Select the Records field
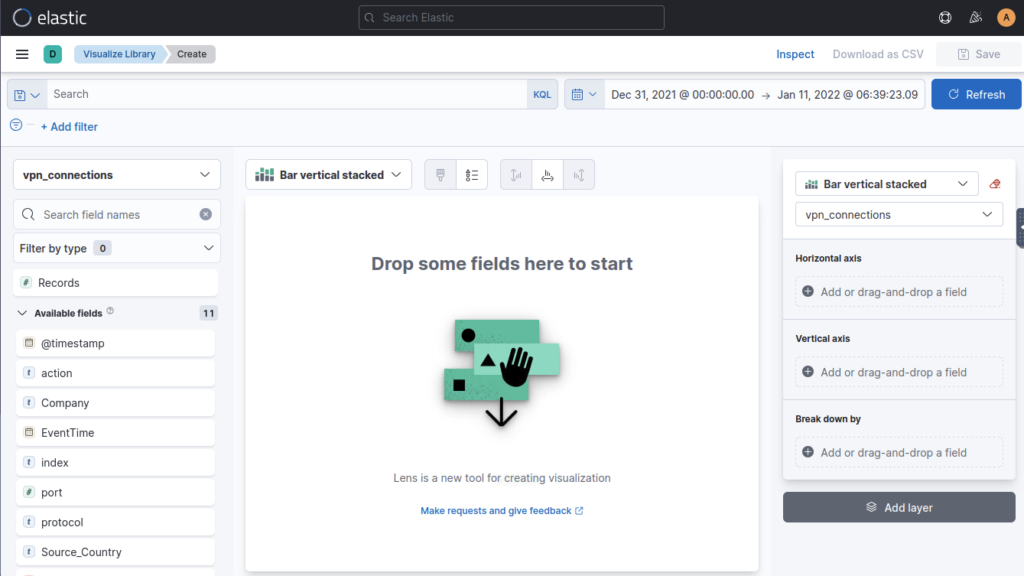The image size is (1024, 576). 116,283
